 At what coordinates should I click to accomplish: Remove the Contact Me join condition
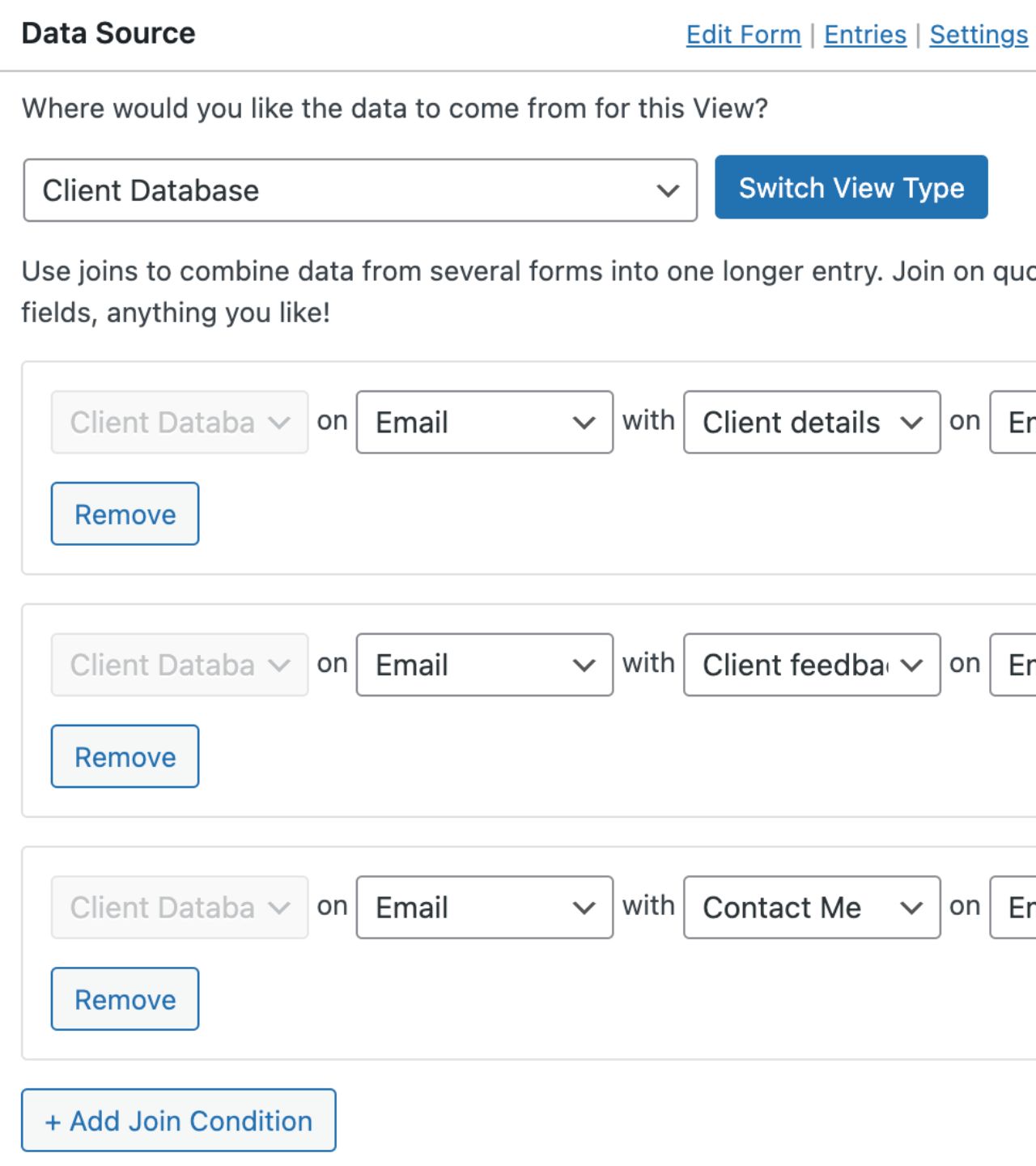[x=125, y=998]
